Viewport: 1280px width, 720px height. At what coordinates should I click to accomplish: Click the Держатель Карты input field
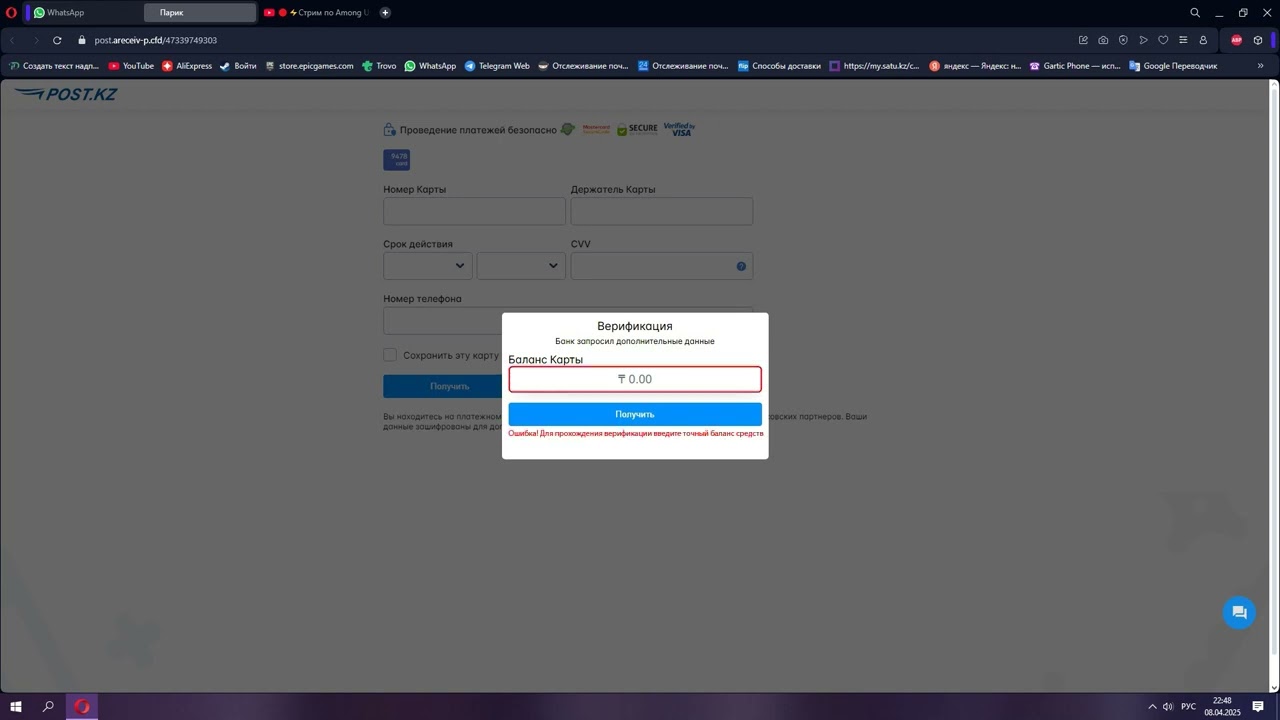pyautogui.click(x=661, y=211)
